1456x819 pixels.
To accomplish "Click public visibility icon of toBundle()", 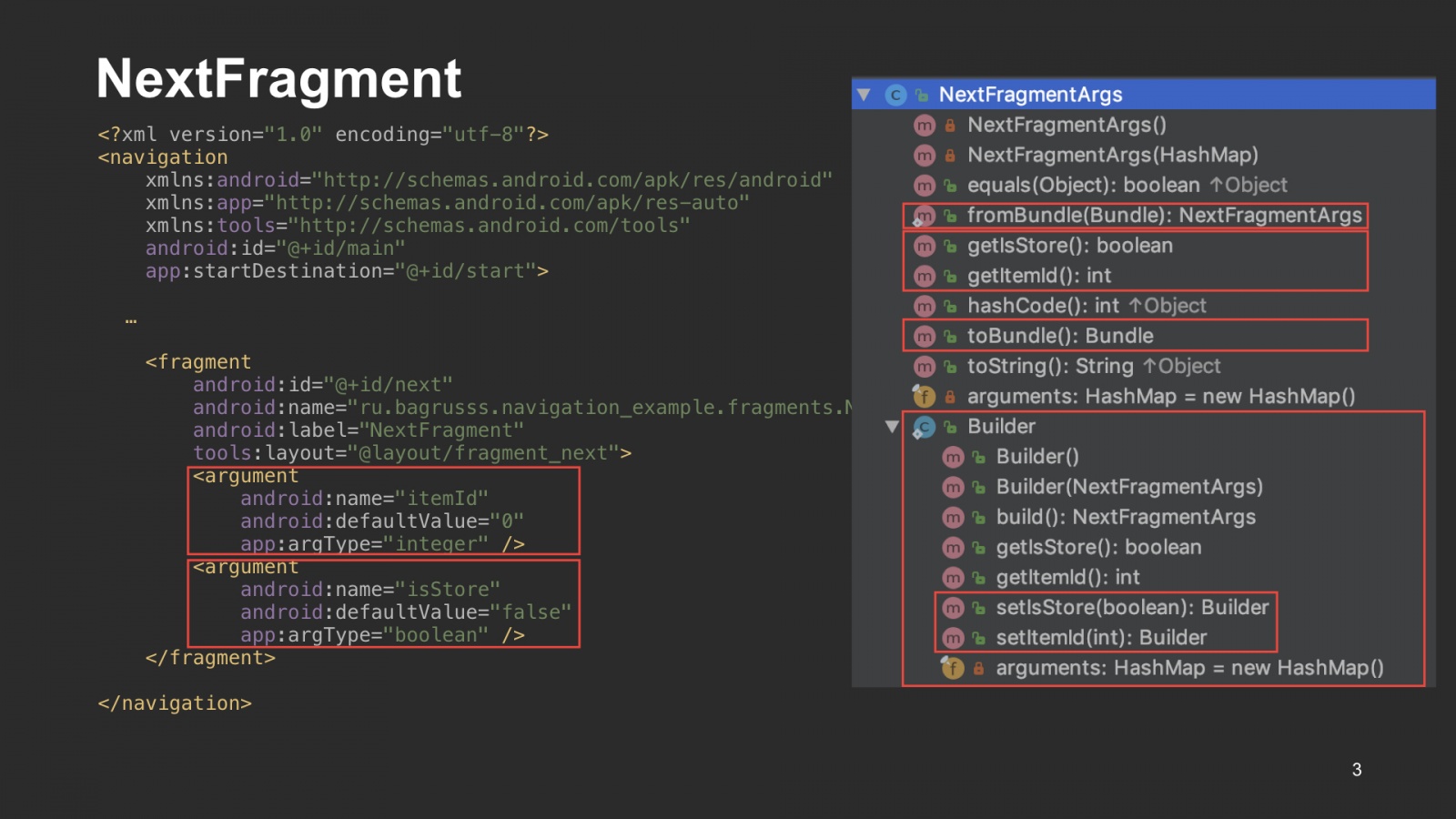I will (950, 337).
